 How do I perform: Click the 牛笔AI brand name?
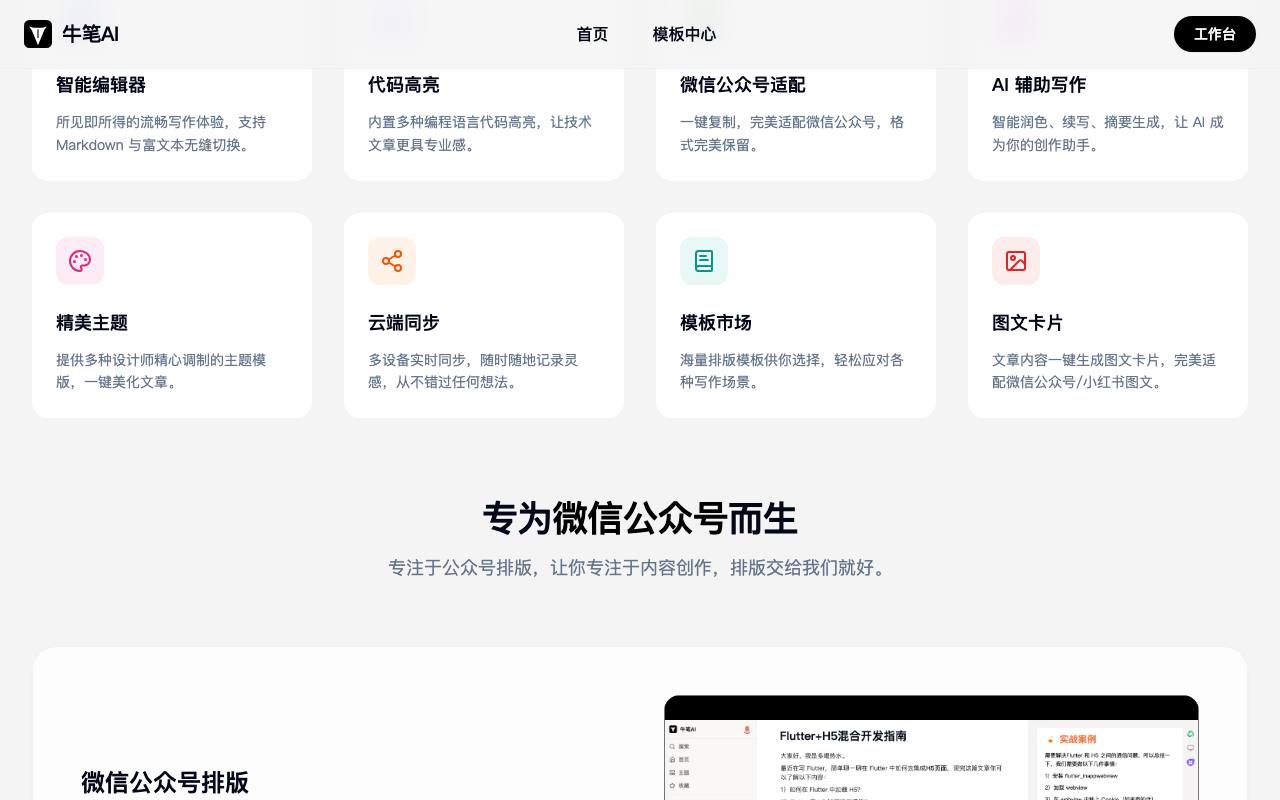click(x=90, y=34)
